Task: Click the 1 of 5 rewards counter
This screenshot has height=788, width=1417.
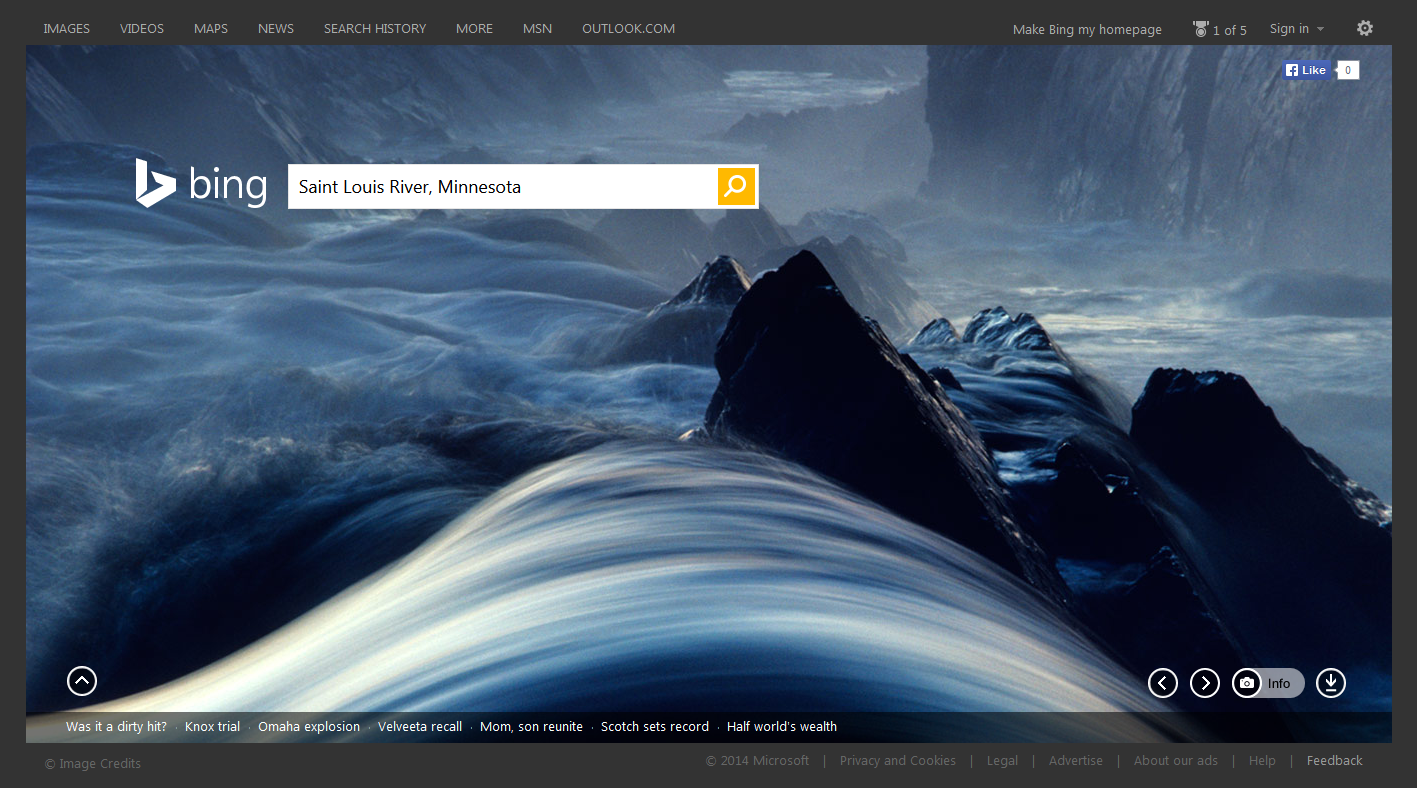Action: (x=1229, y=30)
